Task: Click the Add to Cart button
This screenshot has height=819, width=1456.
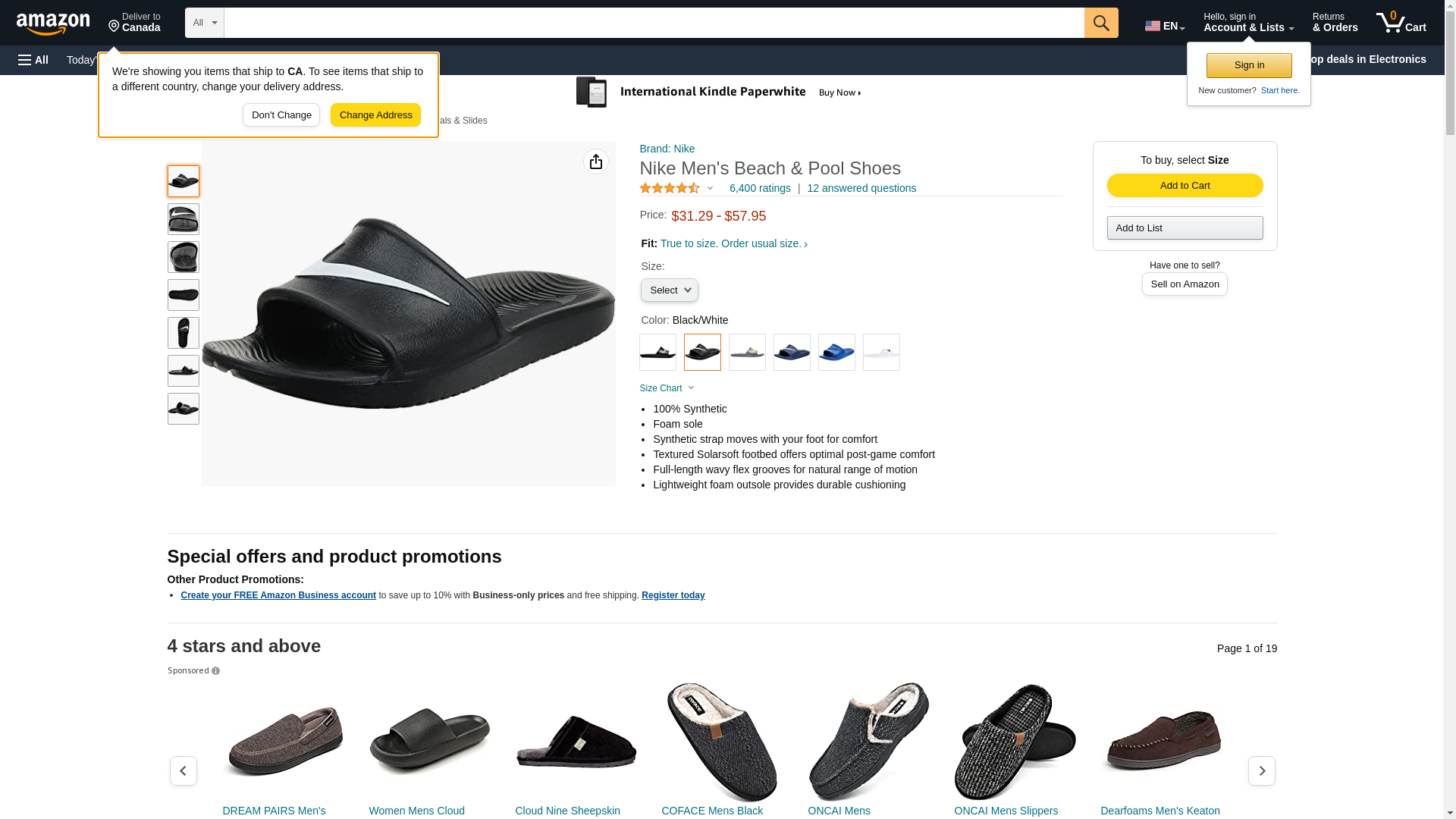Action: click(1185, 186)
